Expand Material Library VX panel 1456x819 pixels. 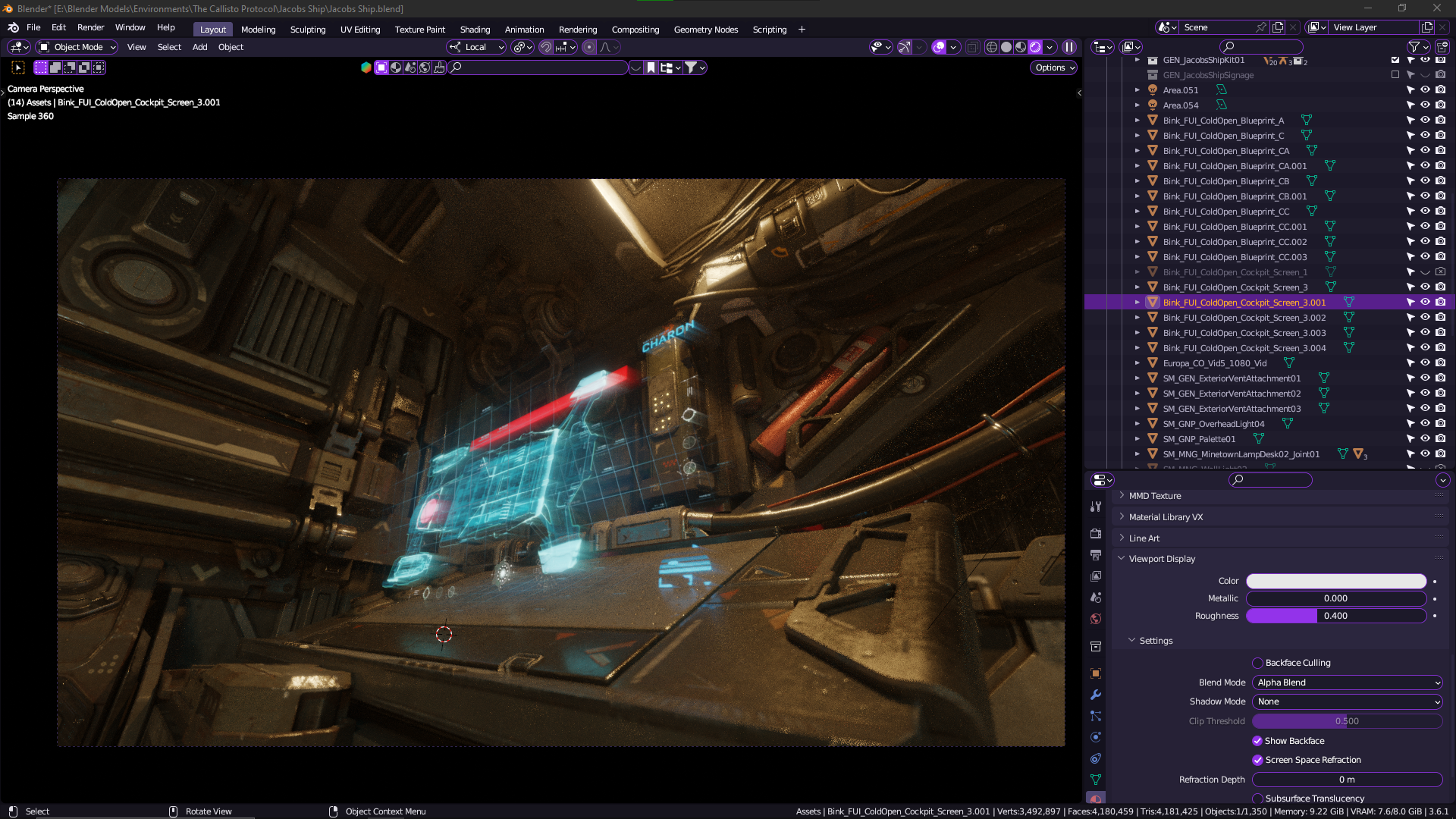(x=1166, y=517)
